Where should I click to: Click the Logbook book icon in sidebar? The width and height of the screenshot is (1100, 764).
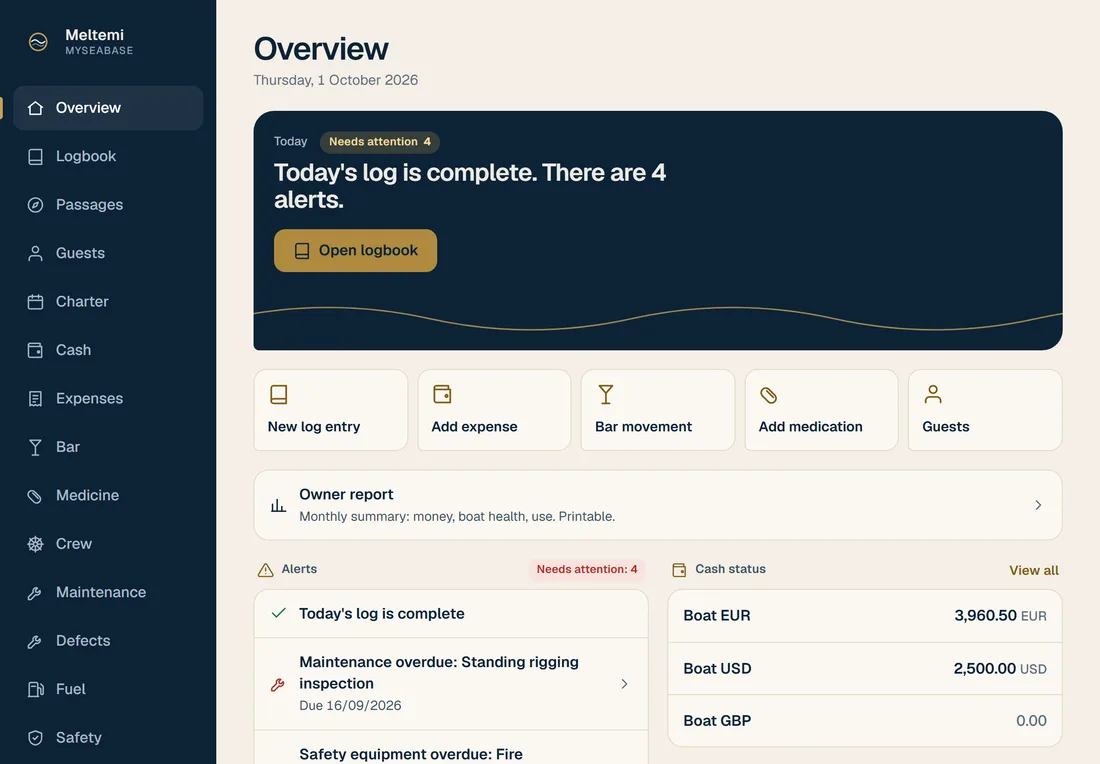(35, 156)
